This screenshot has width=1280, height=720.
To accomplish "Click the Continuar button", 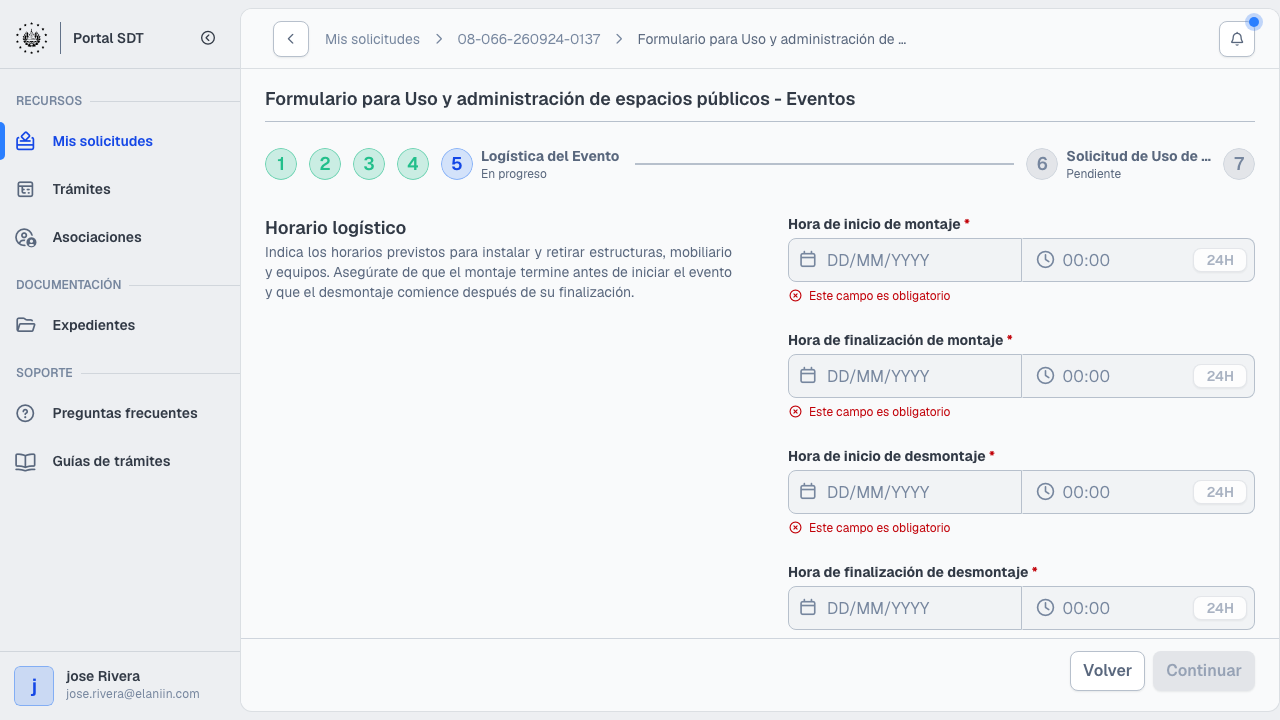I will 1204,671.
